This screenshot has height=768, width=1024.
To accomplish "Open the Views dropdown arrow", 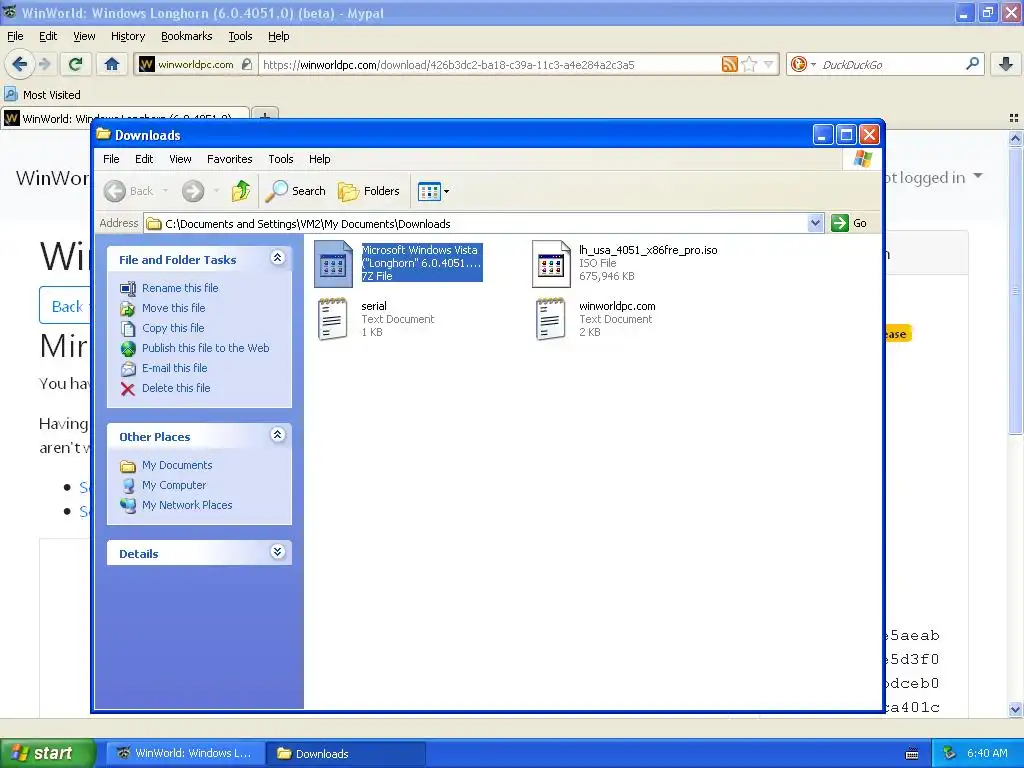I will 446,191.
